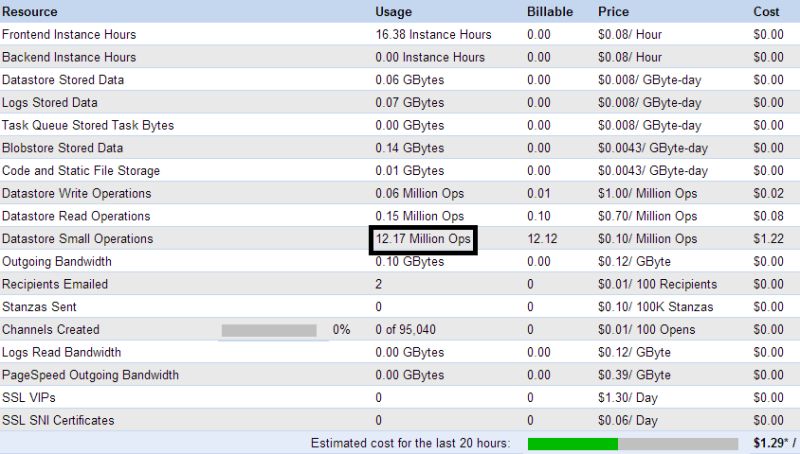Click the Cost column header
This screenshot has height=454, width=800.
(x=766, y=12)
